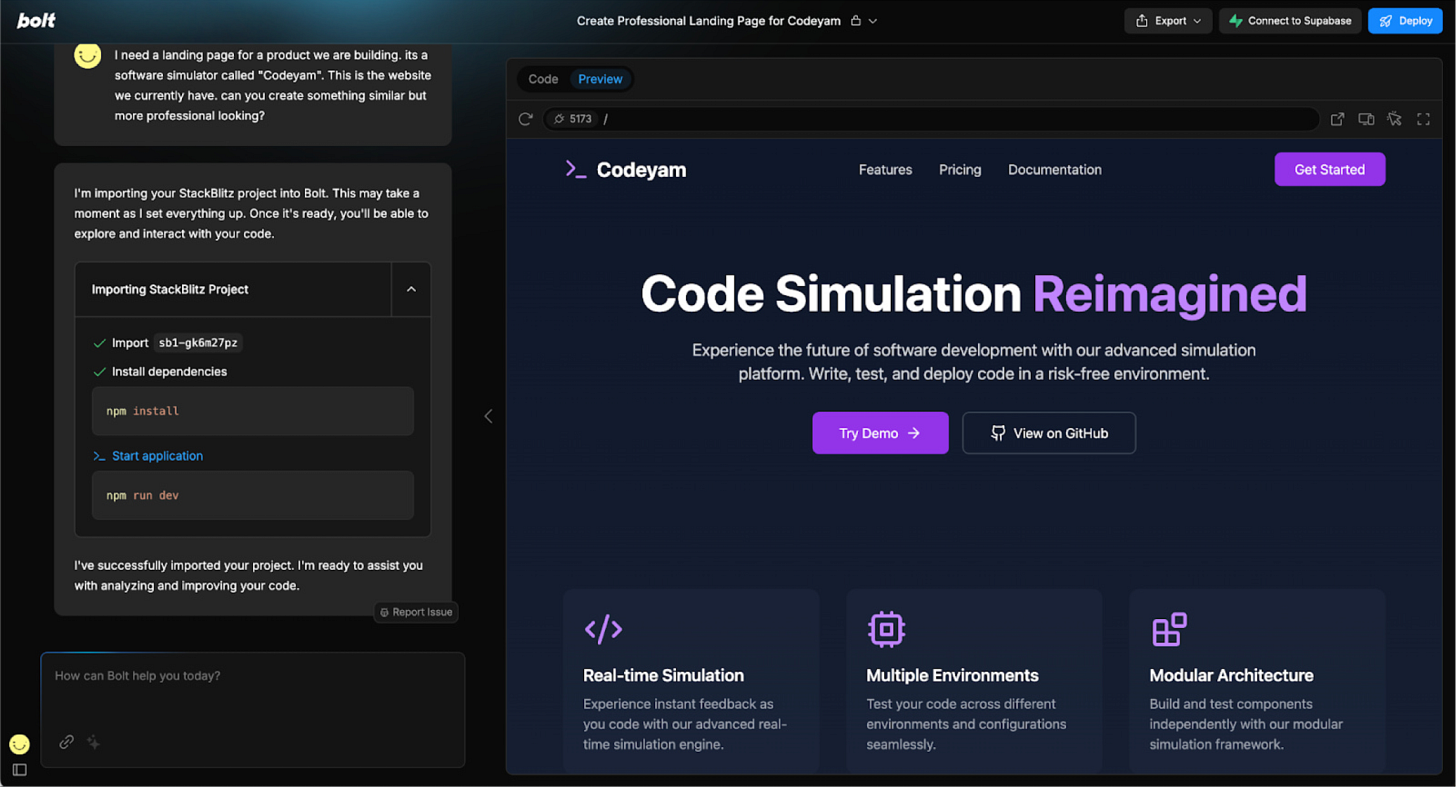Click View on GitHub button

coord(1049,433)
